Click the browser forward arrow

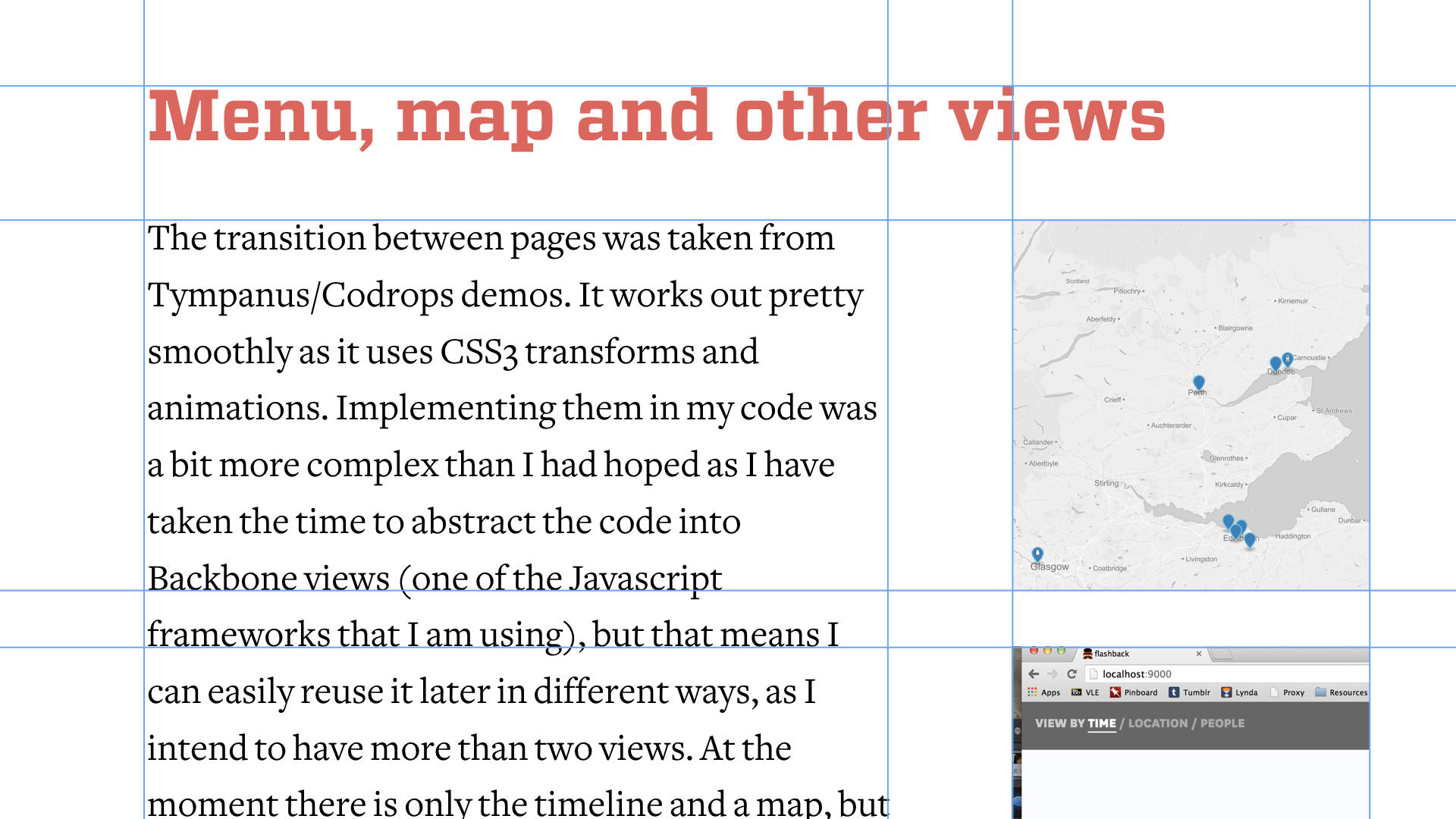tap(1052, 673)
